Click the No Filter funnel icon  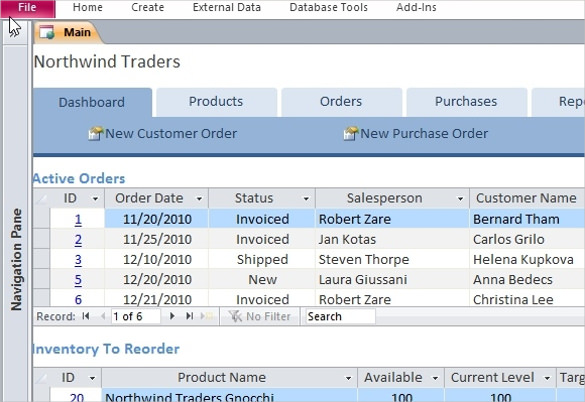click(x=236, y=317)
